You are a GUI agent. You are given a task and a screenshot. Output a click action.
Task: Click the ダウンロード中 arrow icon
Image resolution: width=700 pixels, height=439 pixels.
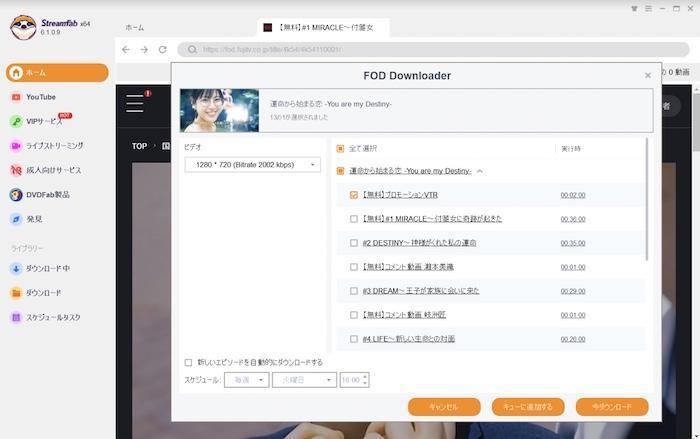(16, 268)
